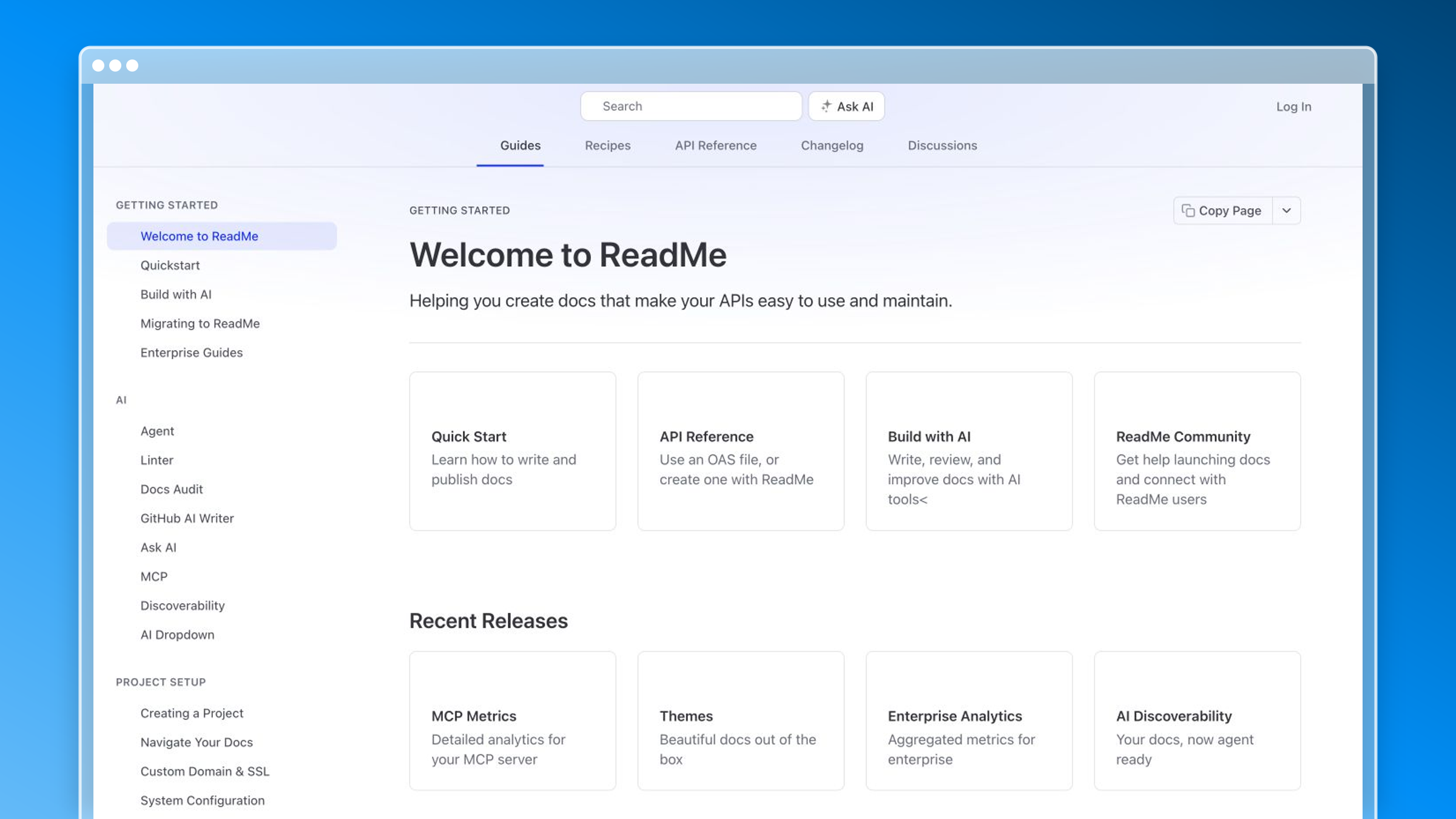
Task: Switch to the Guides tab
Action: 520,146
